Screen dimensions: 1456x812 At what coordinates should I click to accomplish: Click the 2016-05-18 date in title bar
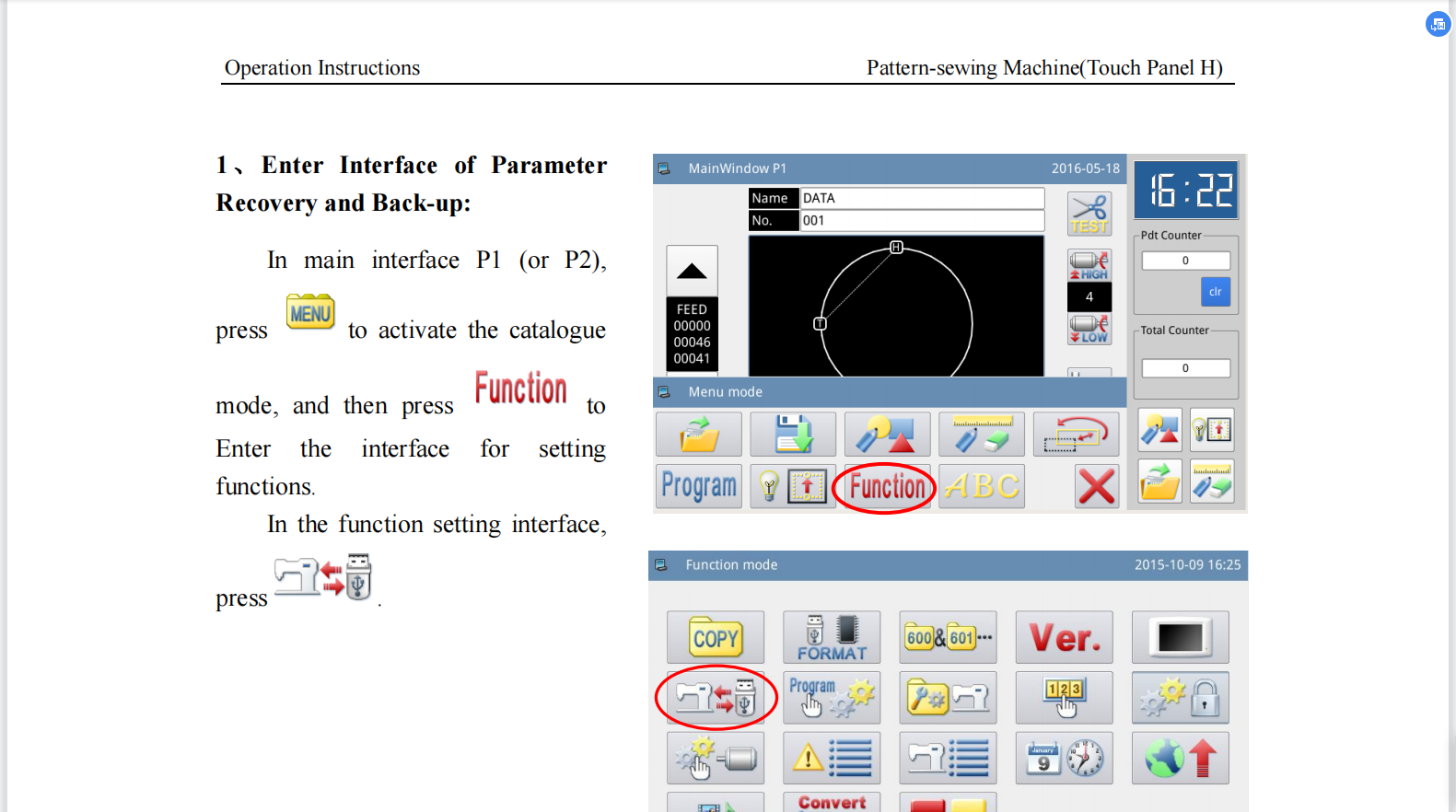(x=1086, y=168)
